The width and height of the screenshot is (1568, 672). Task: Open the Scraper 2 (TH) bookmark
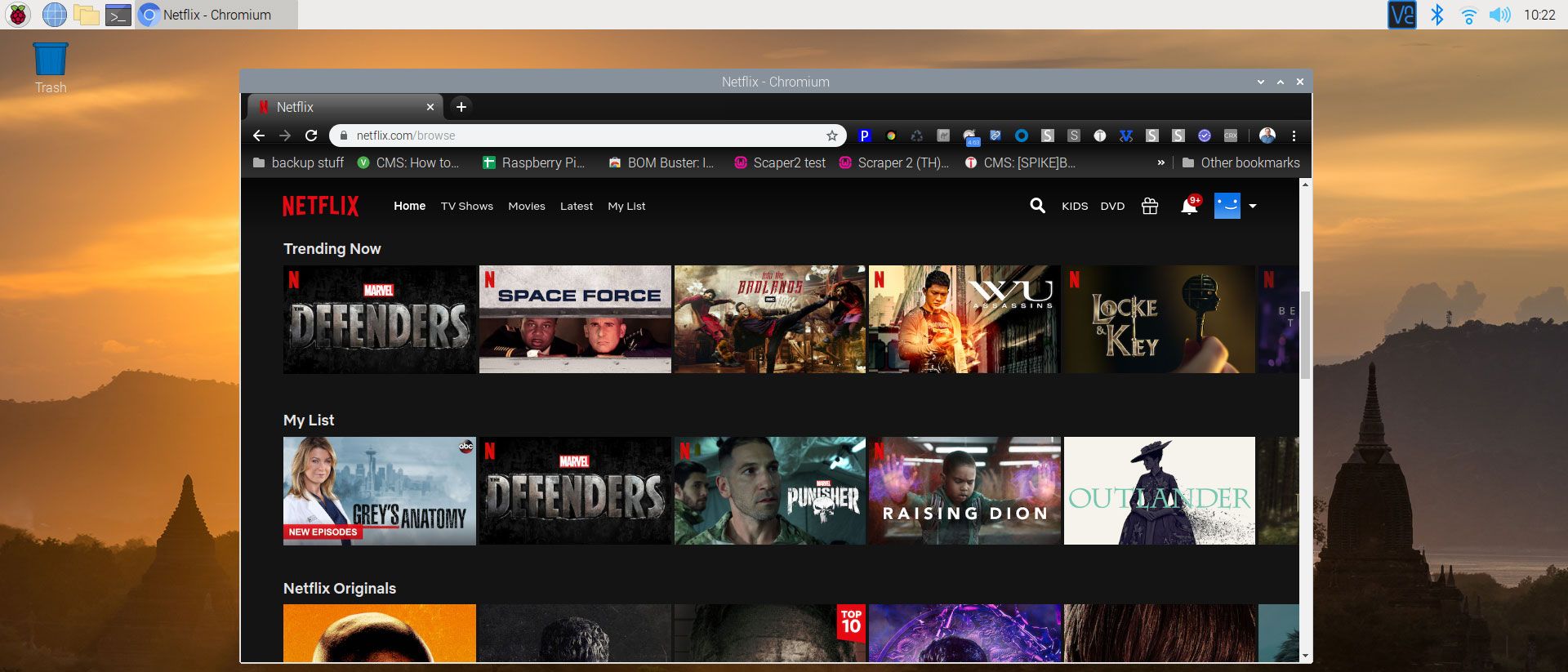tap(894, 162)
